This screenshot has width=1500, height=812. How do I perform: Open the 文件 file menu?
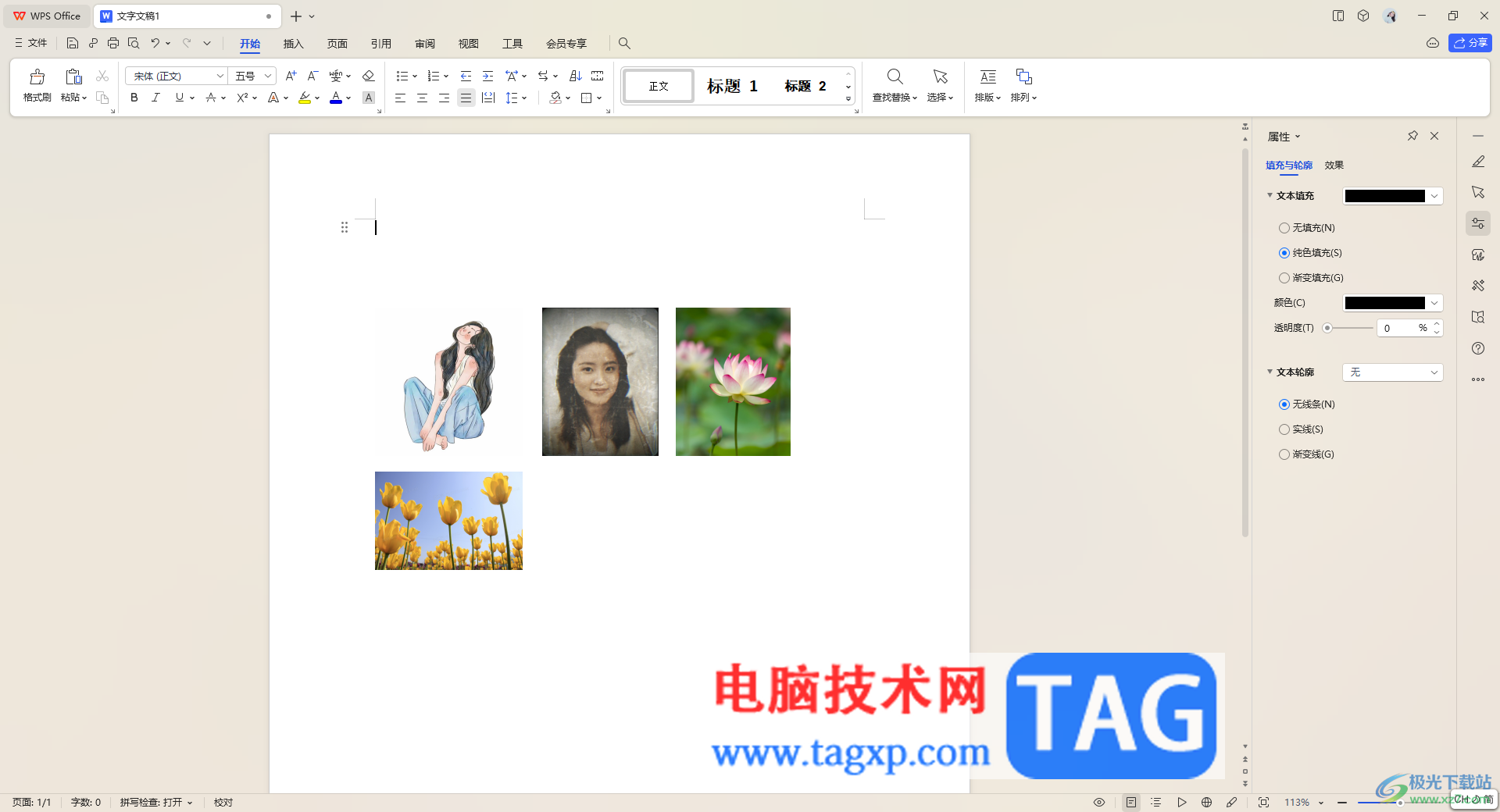coord(31,43)
